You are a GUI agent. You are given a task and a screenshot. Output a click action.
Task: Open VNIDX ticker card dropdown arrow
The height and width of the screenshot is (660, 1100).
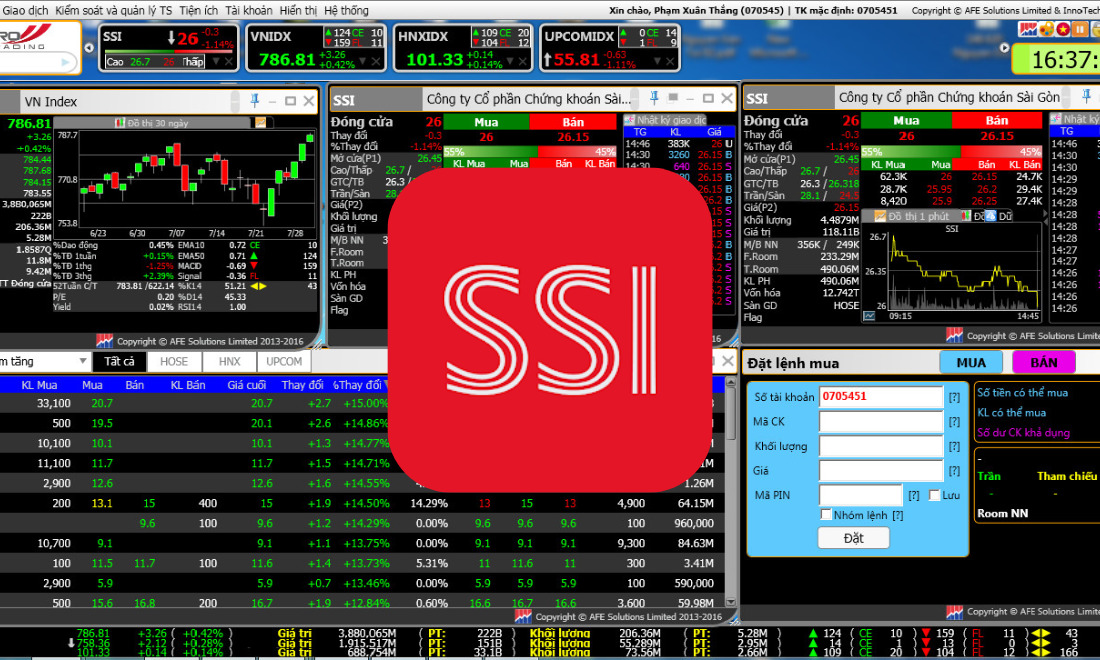(363, 62)
